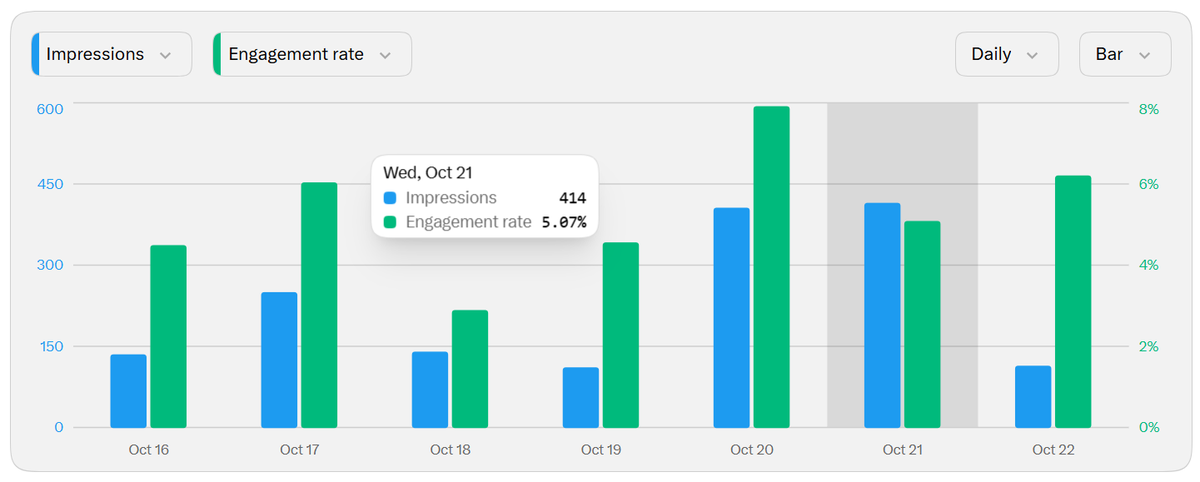1200x482 pixels.
Task: Select the blue Impressions bar for Oct 19
Action: click(x=581, y=398)
